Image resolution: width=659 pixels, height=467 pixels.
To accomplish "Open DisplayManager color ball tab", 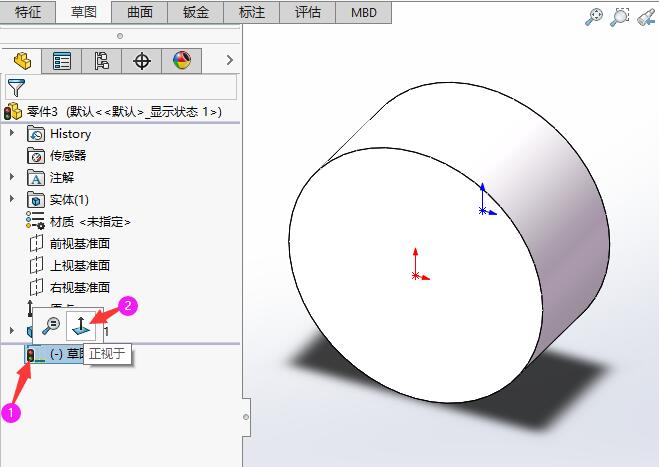I will [x=182, y=61].
